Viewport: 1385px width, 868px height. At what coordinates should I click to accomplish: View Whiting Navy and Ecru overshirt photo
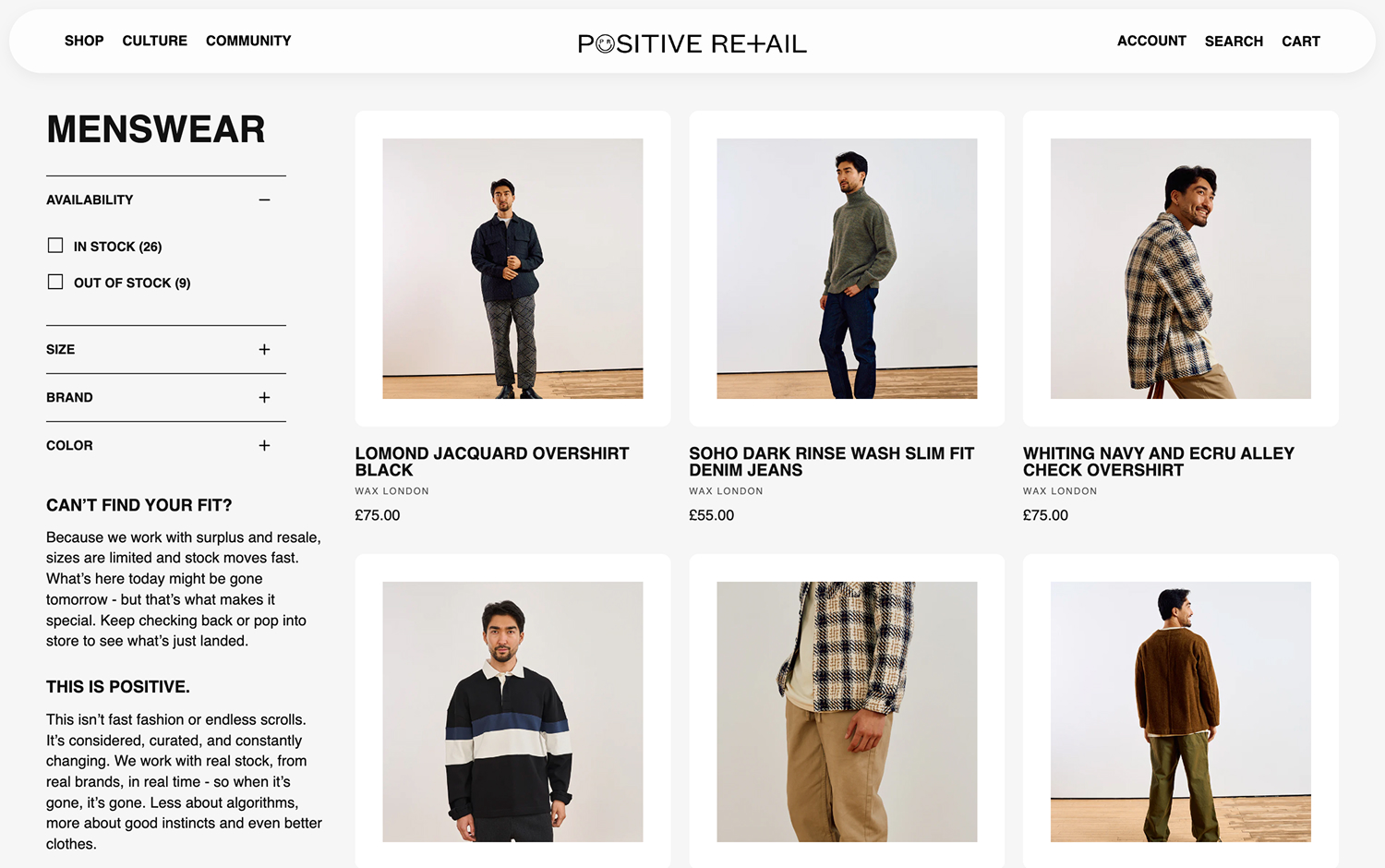[x=1180, y=269]
